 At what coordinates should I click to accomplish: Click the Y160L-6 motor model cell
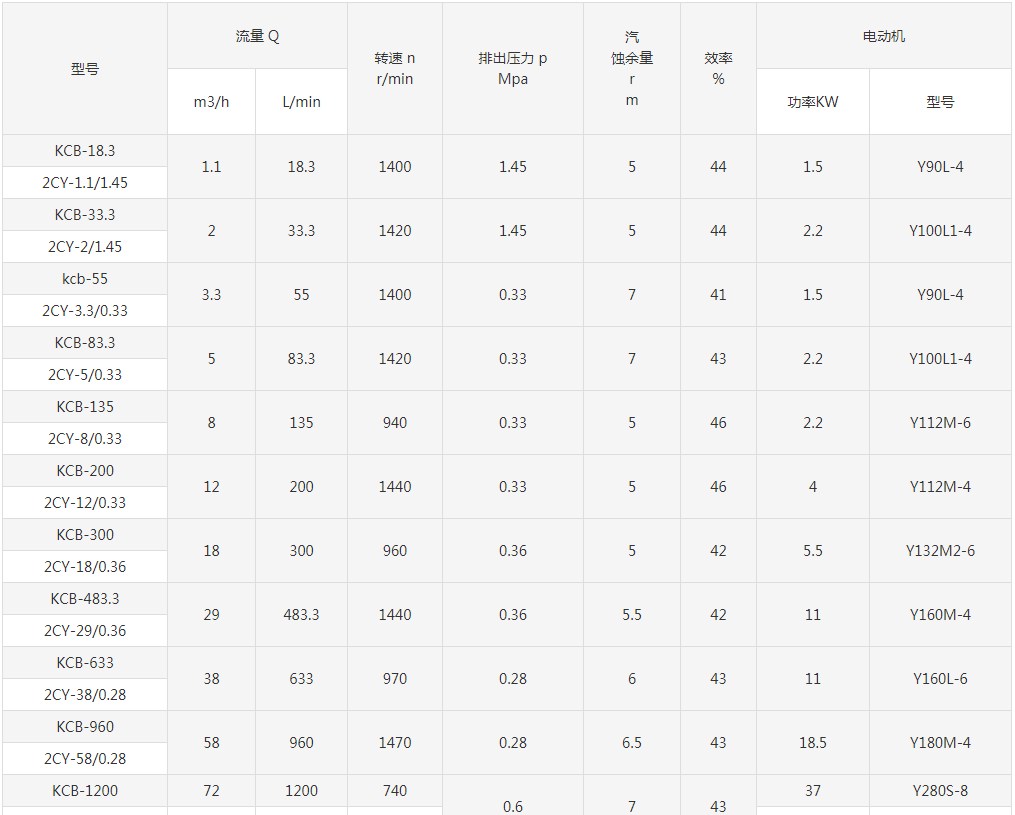click(940, 679)
